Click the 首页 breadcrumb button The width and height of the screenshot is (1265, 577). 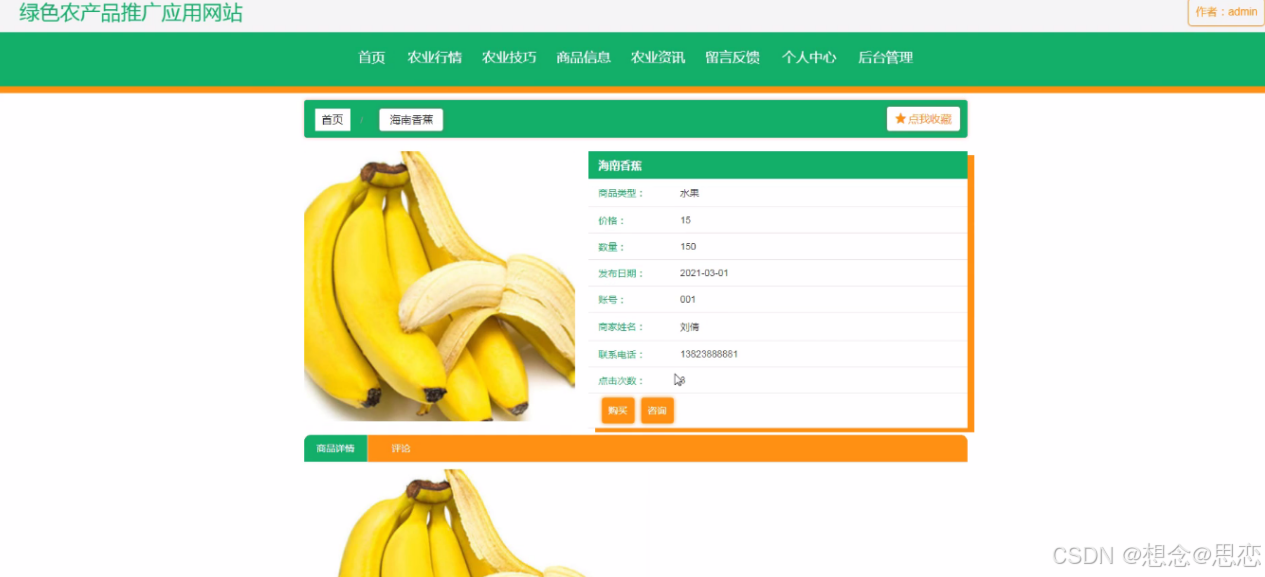332,120
